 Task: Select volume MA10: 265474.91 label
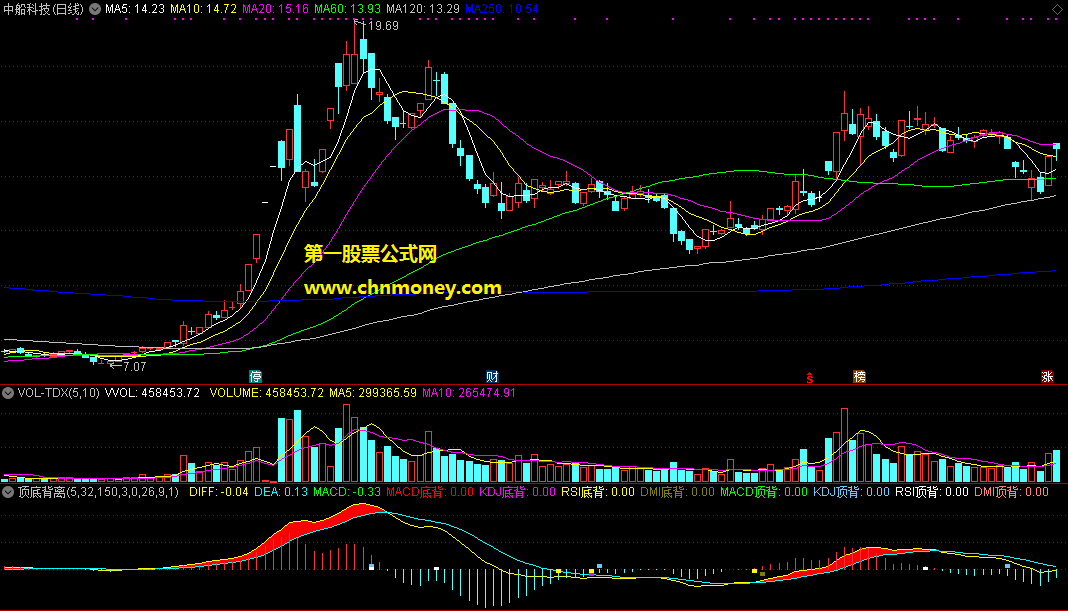click(469, 393)
